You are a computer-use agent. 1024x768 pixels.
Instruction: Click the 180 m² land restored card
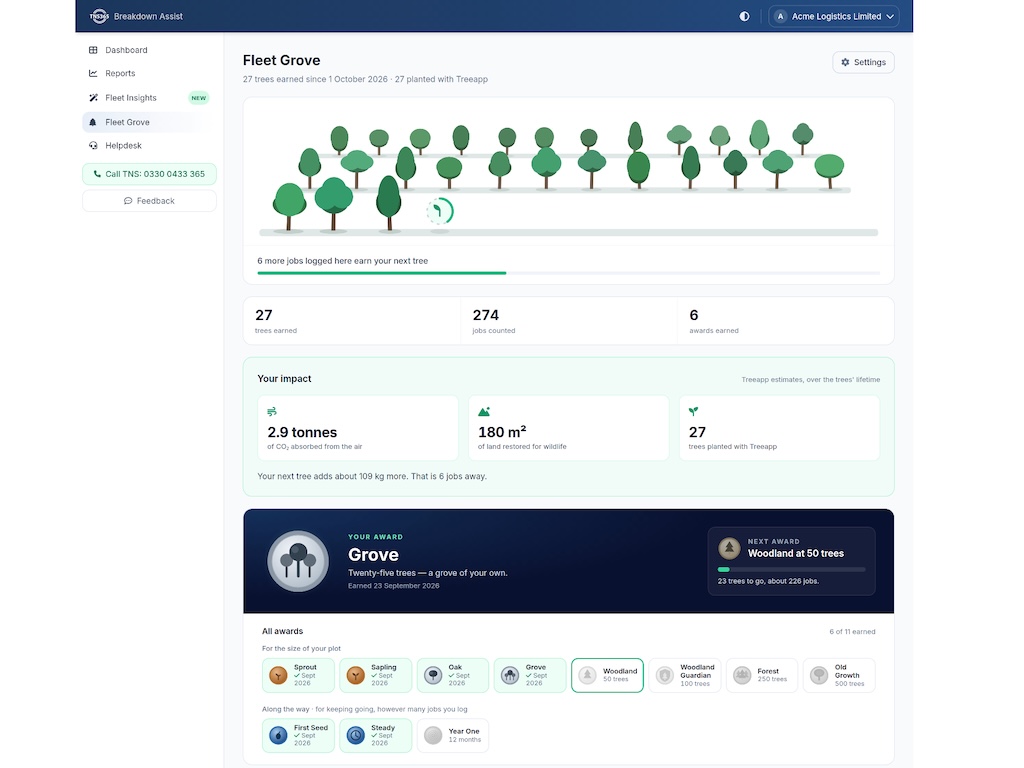pos(569,428)
